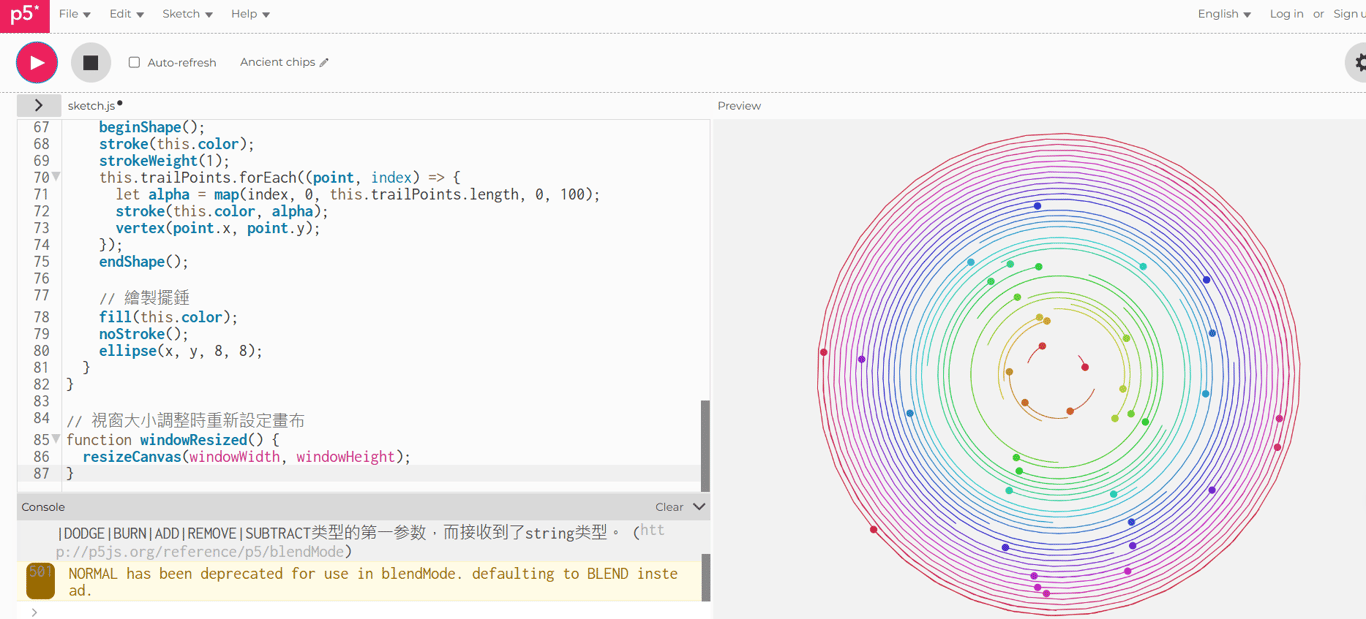Follow the Sign up link
The image size is (1366, 619).
click(x=1349, y=14)
